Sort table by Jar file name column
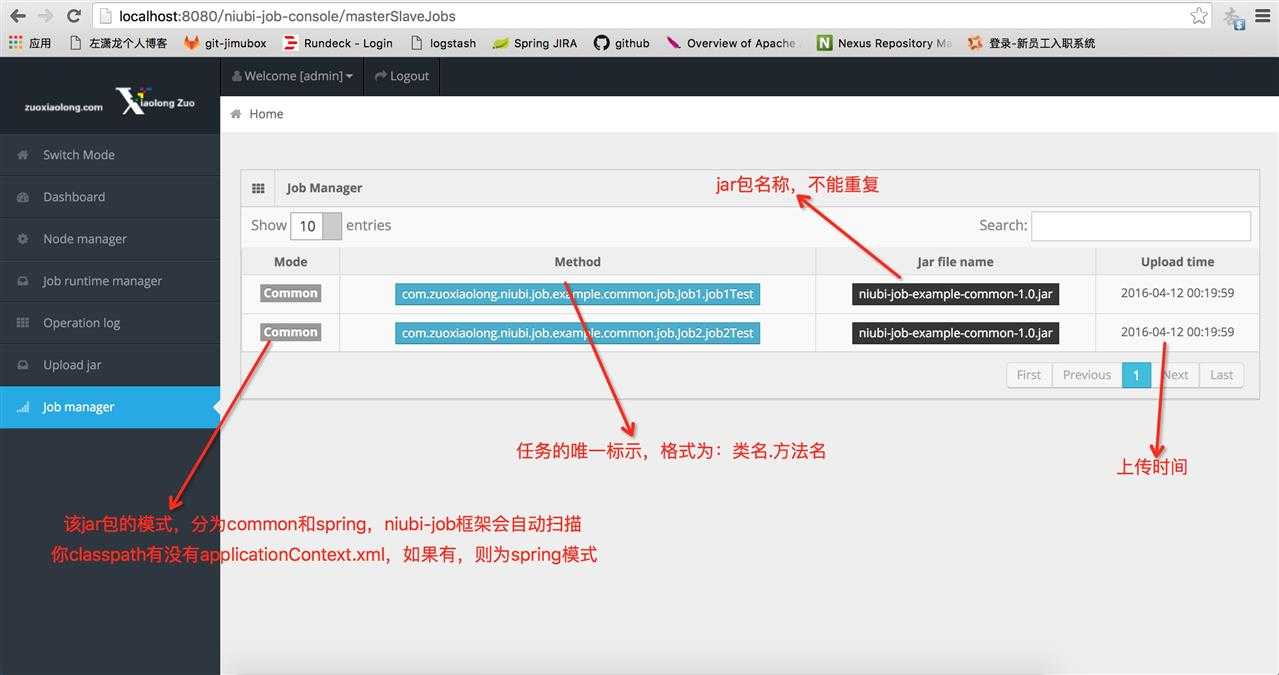The width and height of the screenshot is (1279, 675). pyautogui.click(x=955, y=262)
